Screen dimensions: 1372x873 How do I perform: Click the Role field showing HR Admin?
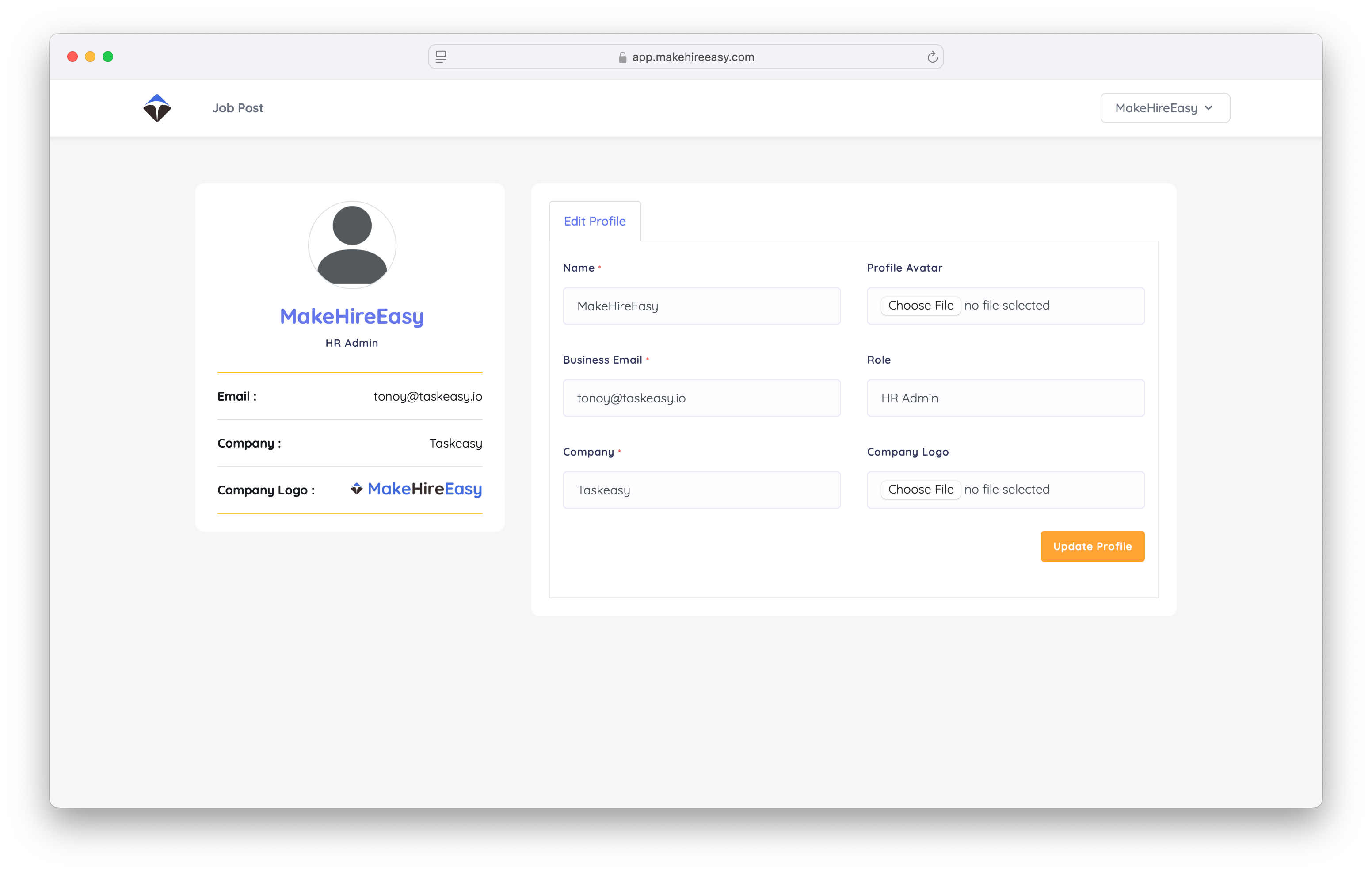[x=1005, y=398]
